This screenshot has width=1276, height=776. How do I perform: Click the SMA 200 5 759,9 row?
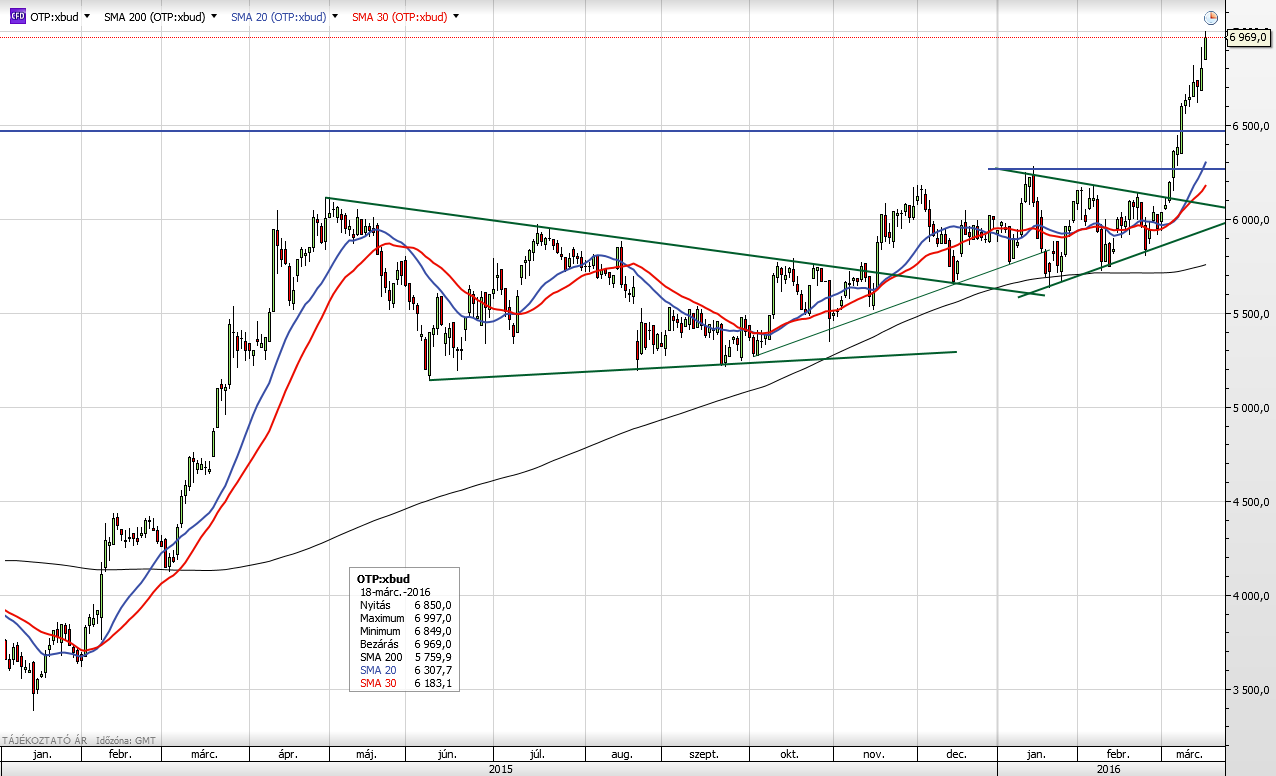[x=405, y=657]
